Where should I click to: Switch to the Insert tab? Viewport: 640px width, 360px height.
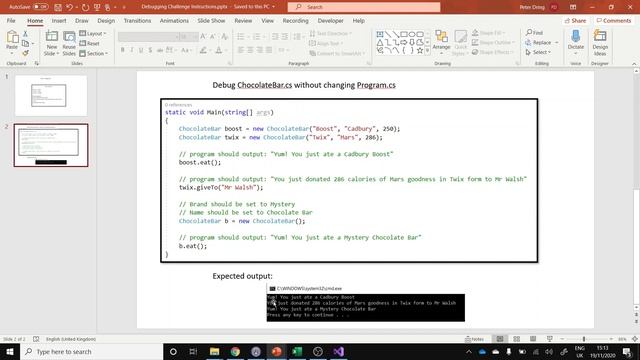pos(59,20)
